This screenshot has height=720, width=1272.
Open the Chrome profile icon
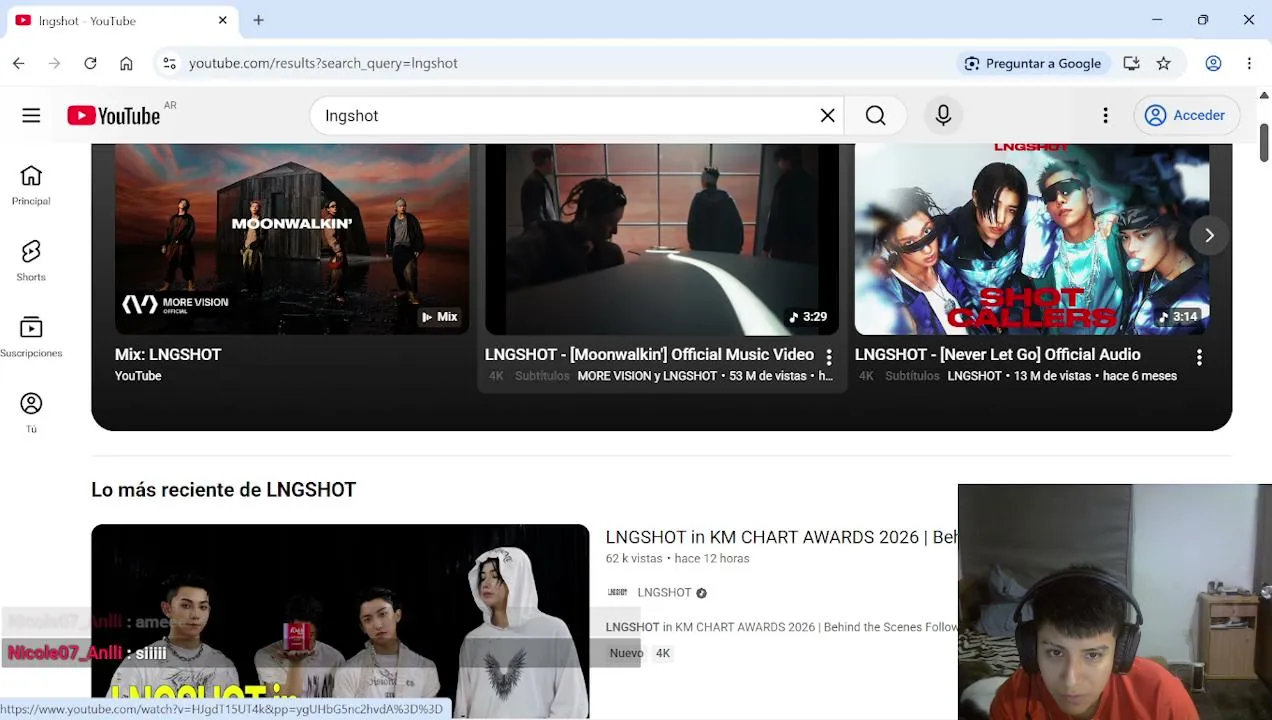[1213, 63]
